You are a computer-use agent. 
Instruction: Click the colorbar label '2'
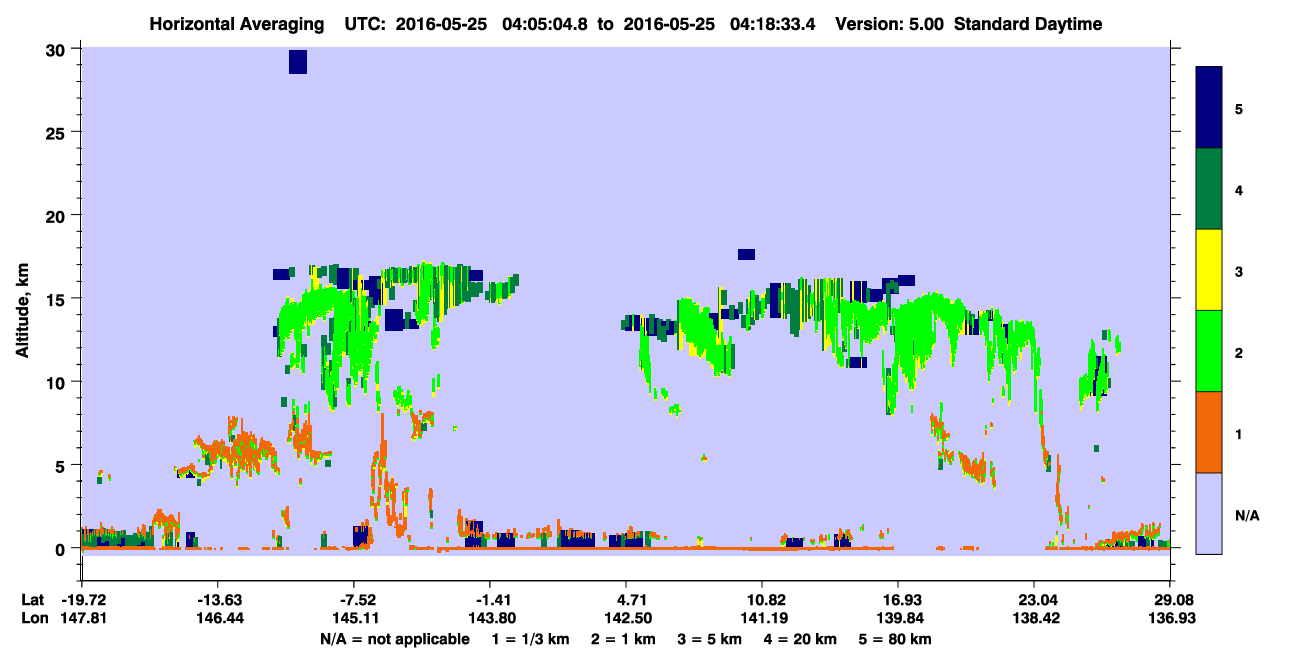click(1239, 352)
